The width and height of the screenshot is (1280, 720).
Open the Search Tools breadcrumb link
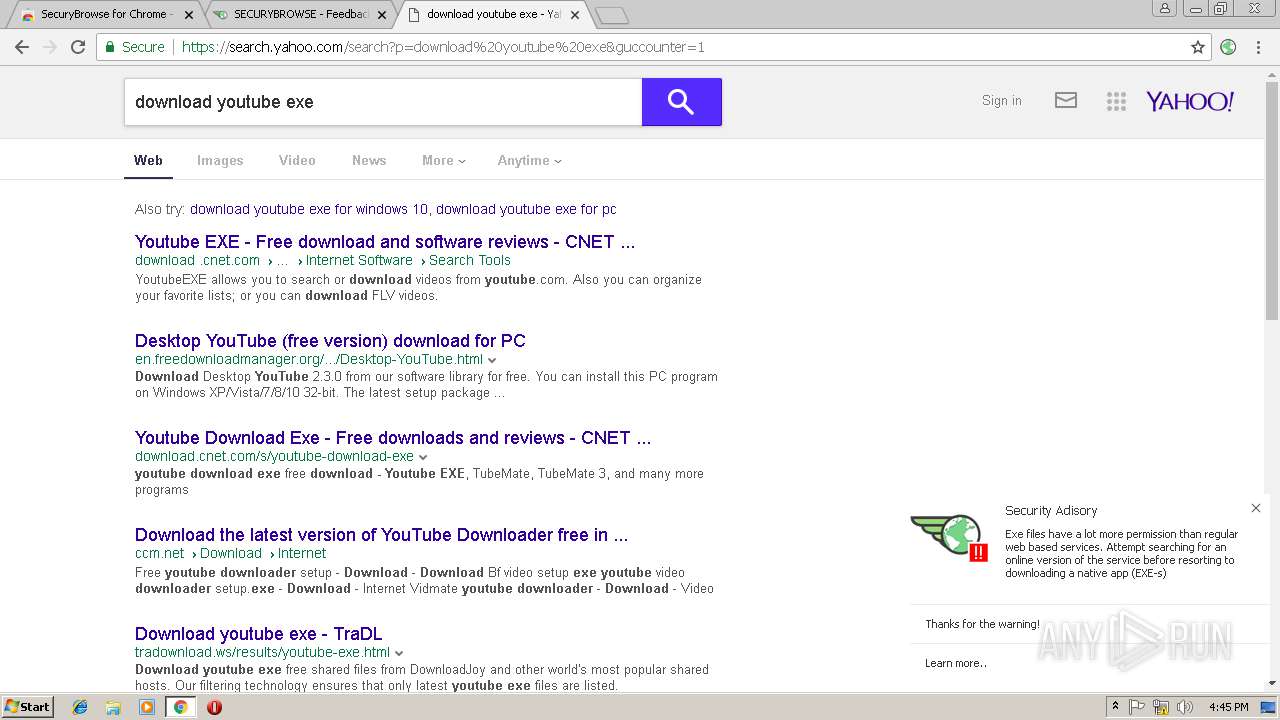[470, 260]
